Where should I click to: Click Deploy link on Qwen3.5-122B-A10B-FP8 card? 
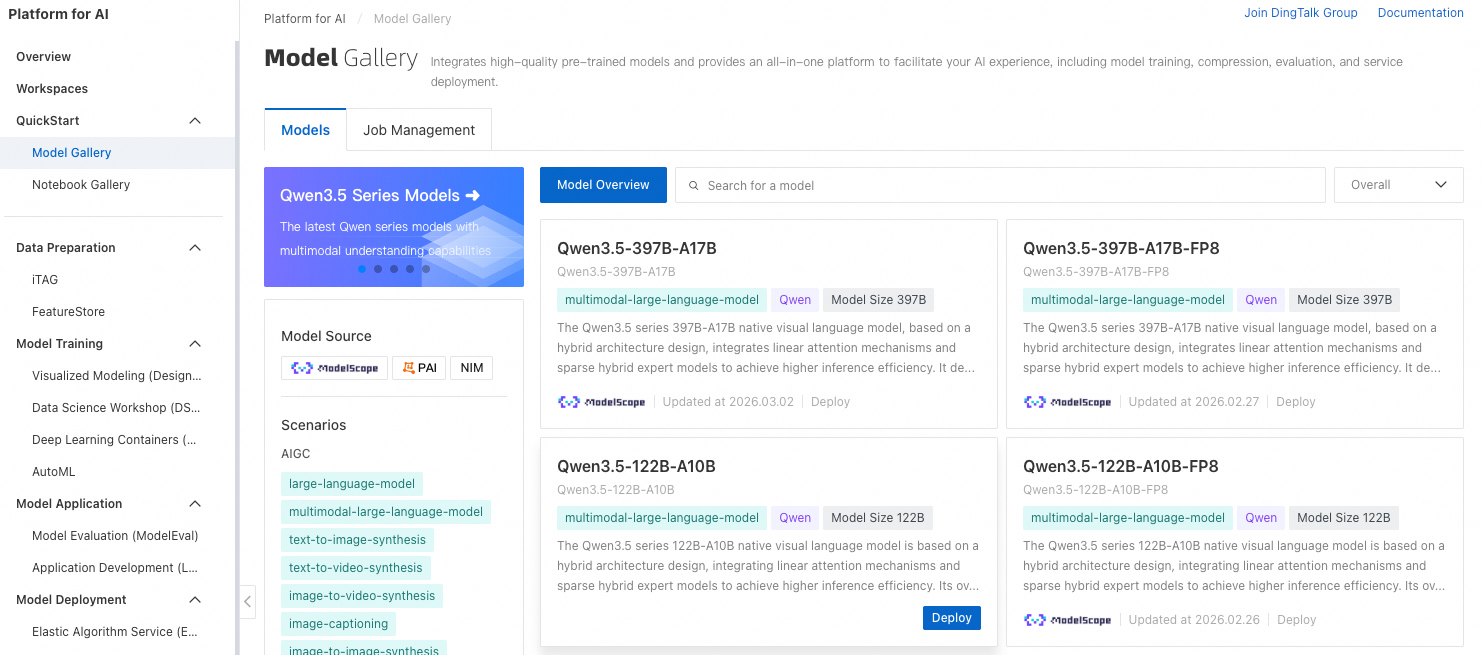1297,620
